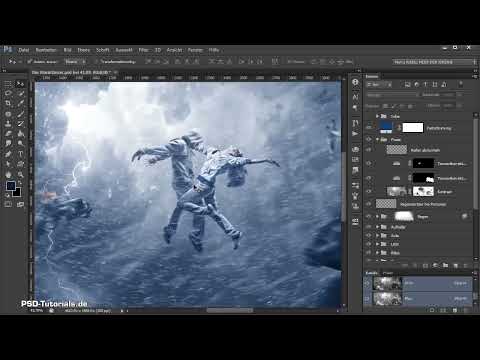Select the Eyedropper tool

pyautogui.click(x=20, y=104)
